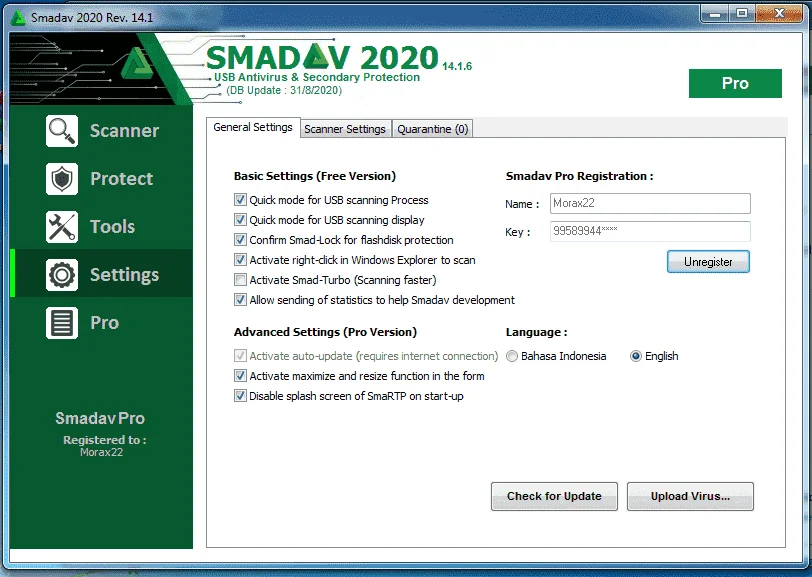Click the Pro list icon in sidebar
This screenshot has height=577, width=812.
click(62, 323)
